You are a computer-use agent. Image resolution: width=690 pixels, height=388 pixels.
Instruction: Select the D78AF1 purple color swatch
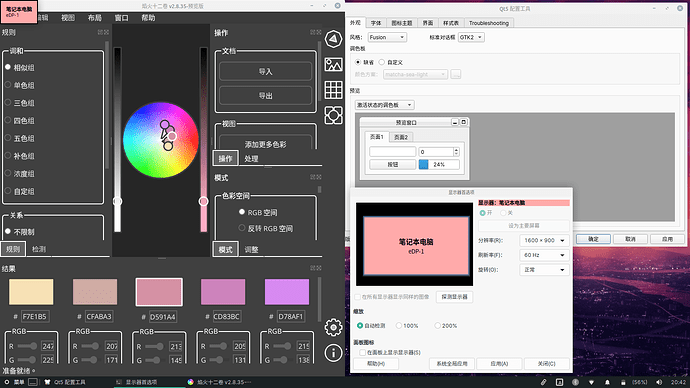[287, 292]
